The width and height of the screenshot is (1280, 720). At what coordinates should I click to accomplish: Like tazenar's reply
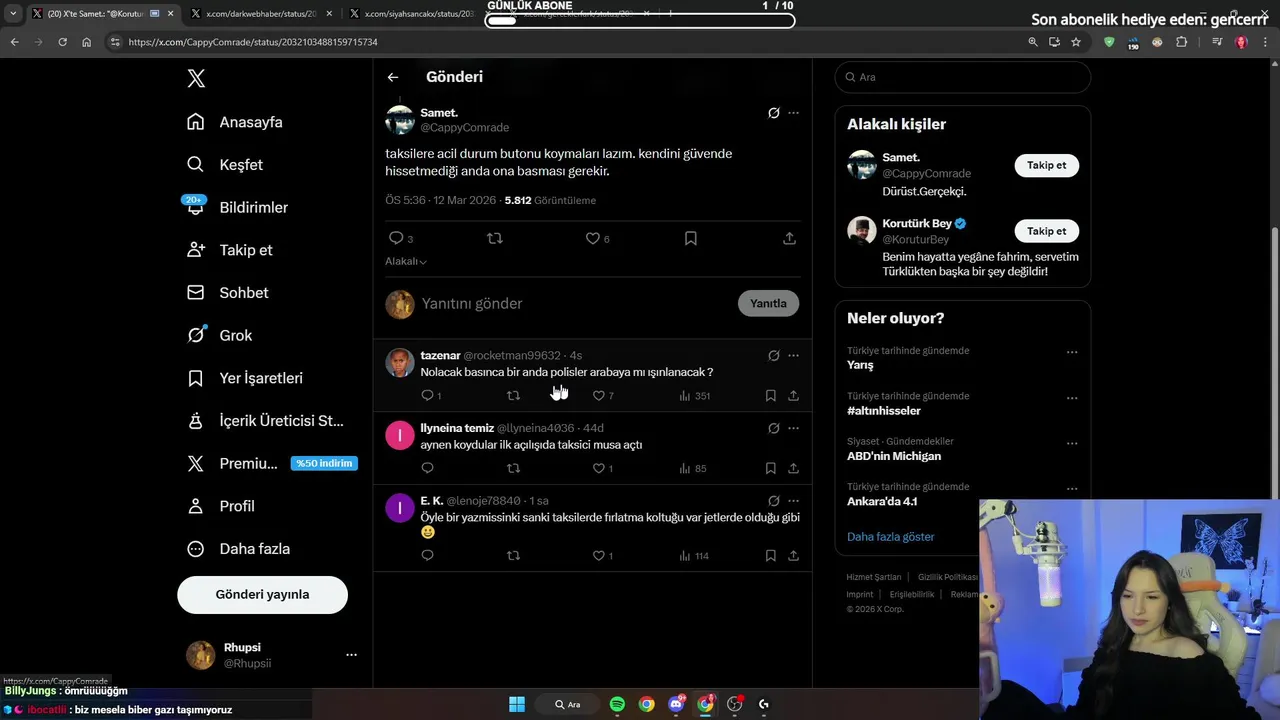(599, 396)
